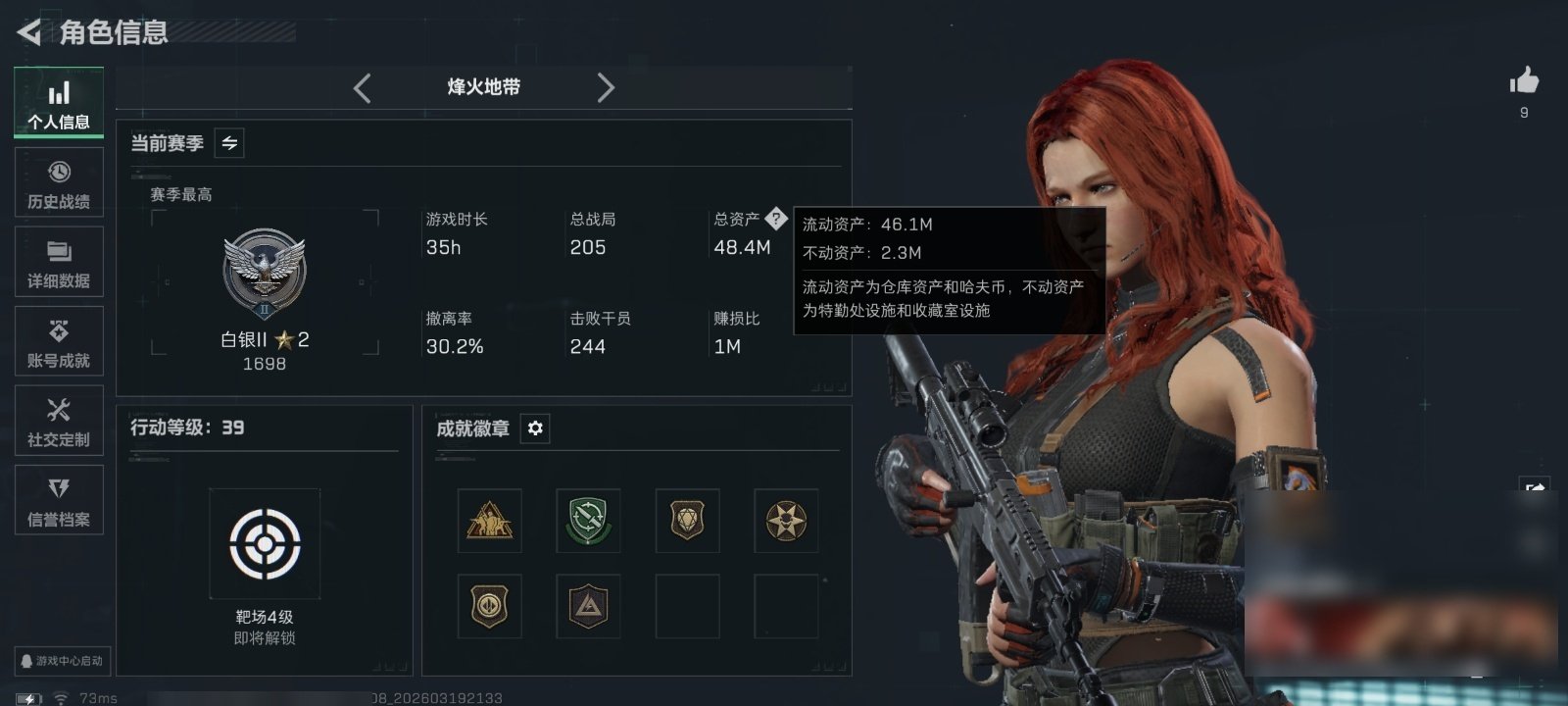
Task: Open the 历史战绩 tab
Action: point(59,183)
